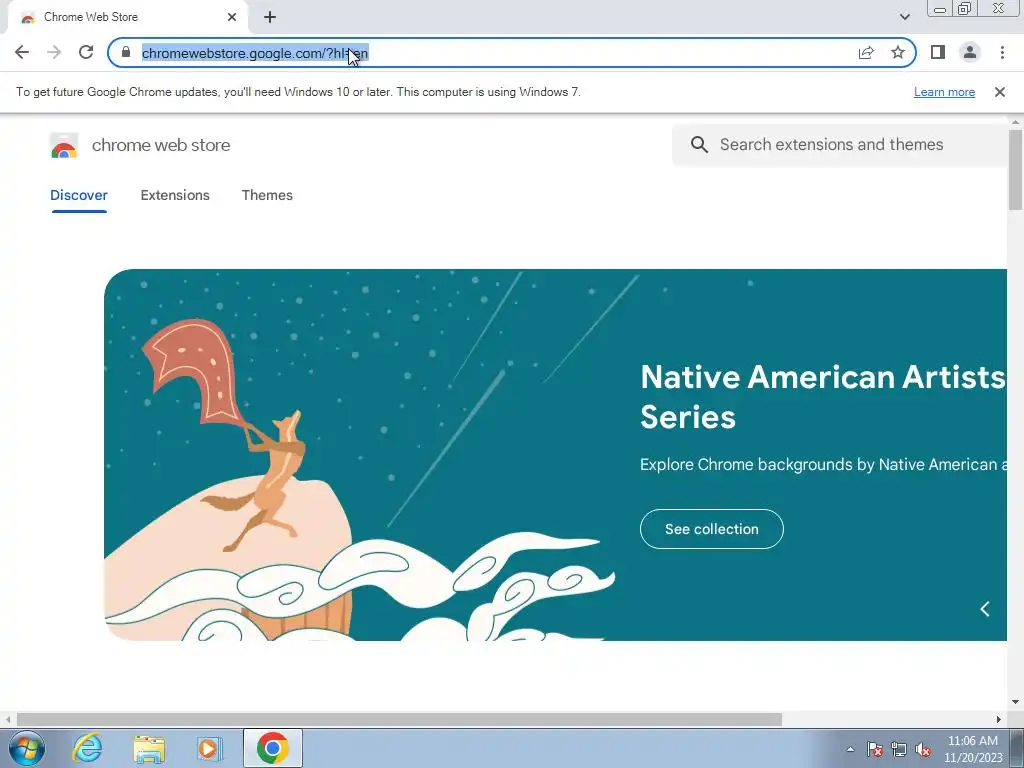Click the scroll right arrow
Image resolution: width=1024 pixels, height=768 pixels.
point(999,719)
